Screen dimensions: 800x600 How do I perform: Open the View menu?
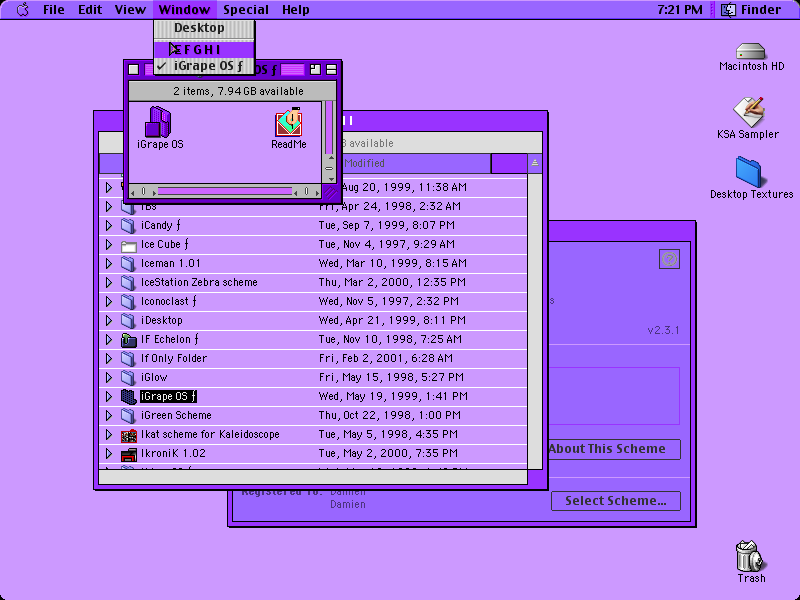pyautogui.click(x=130, y=10)
